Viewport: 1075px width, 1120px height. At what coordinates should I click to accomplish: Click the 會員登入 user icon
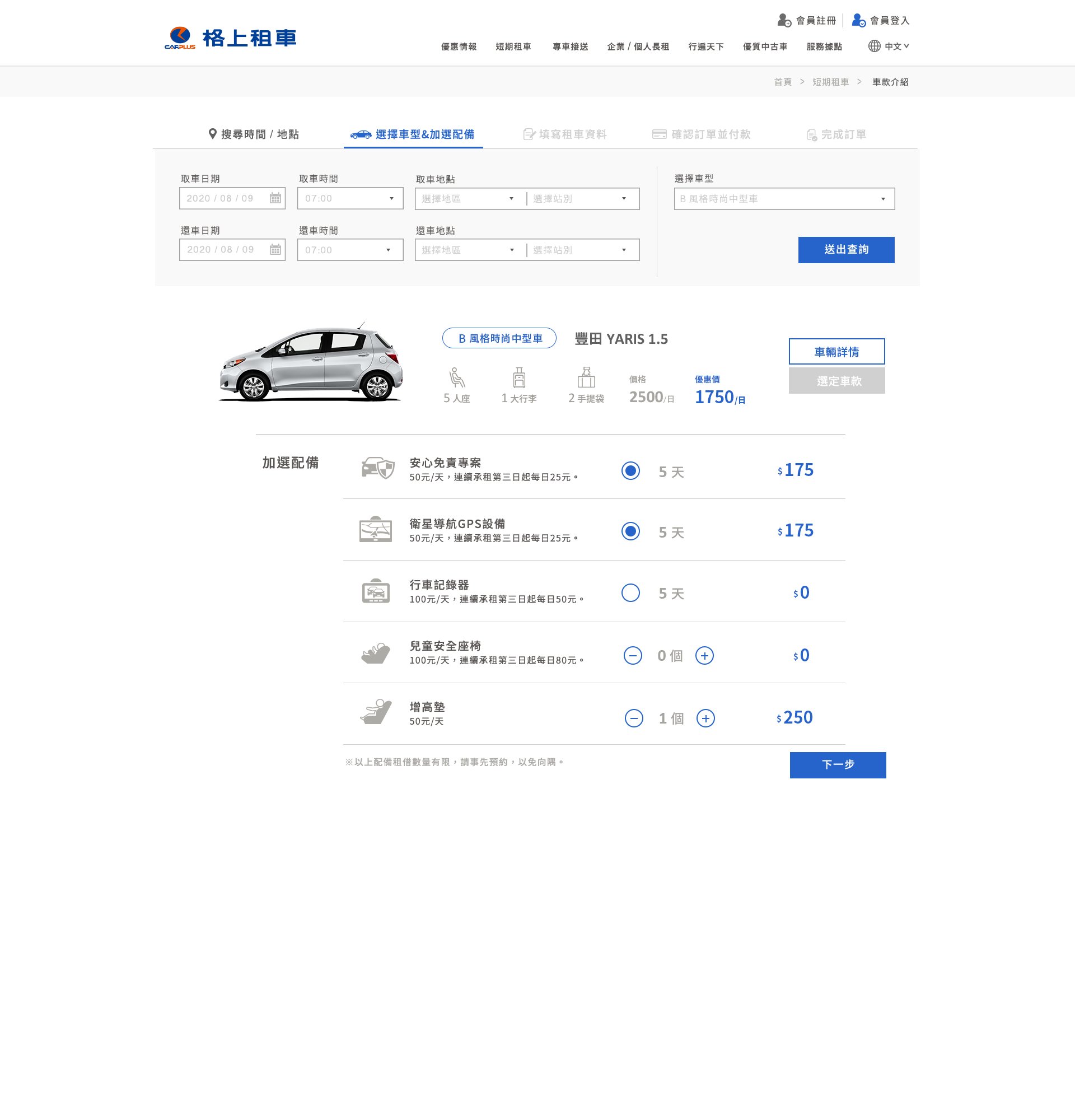coord(858,21)
